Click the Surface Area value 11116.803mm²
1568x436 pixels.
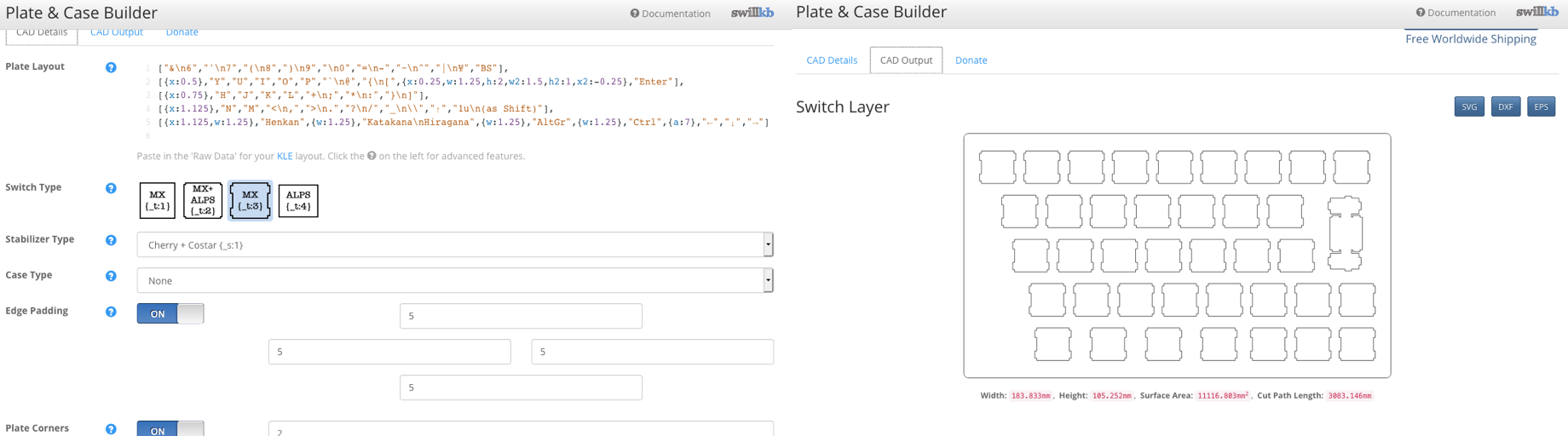pos(1223,396)
